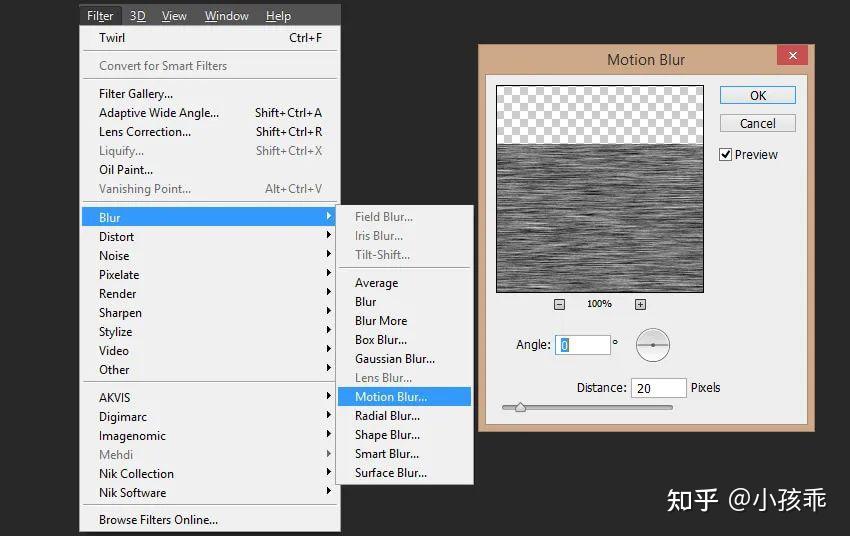Image resolution: width=850 pixels, height=536 pixels.
Task: Select Browse Filters Online
Action: coord(210,519)
